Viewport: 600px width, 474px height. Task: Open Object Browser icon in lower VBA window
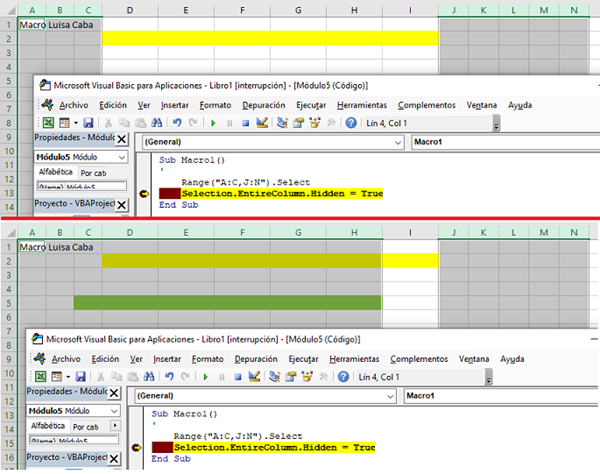coord(307,376)
